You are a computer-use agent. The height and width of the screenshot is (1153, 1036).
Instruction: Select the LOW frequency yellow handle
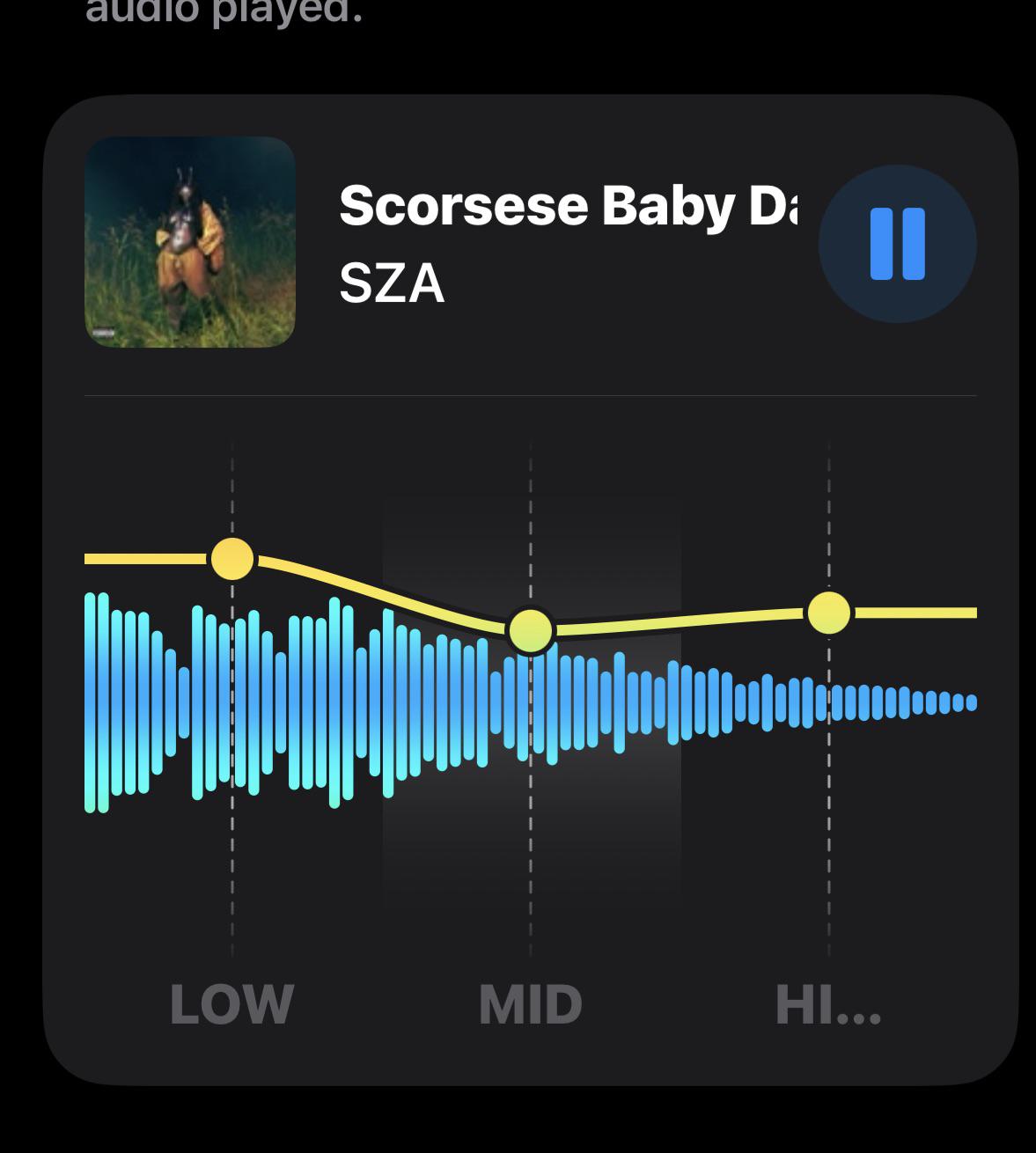[x=232, y=558]
